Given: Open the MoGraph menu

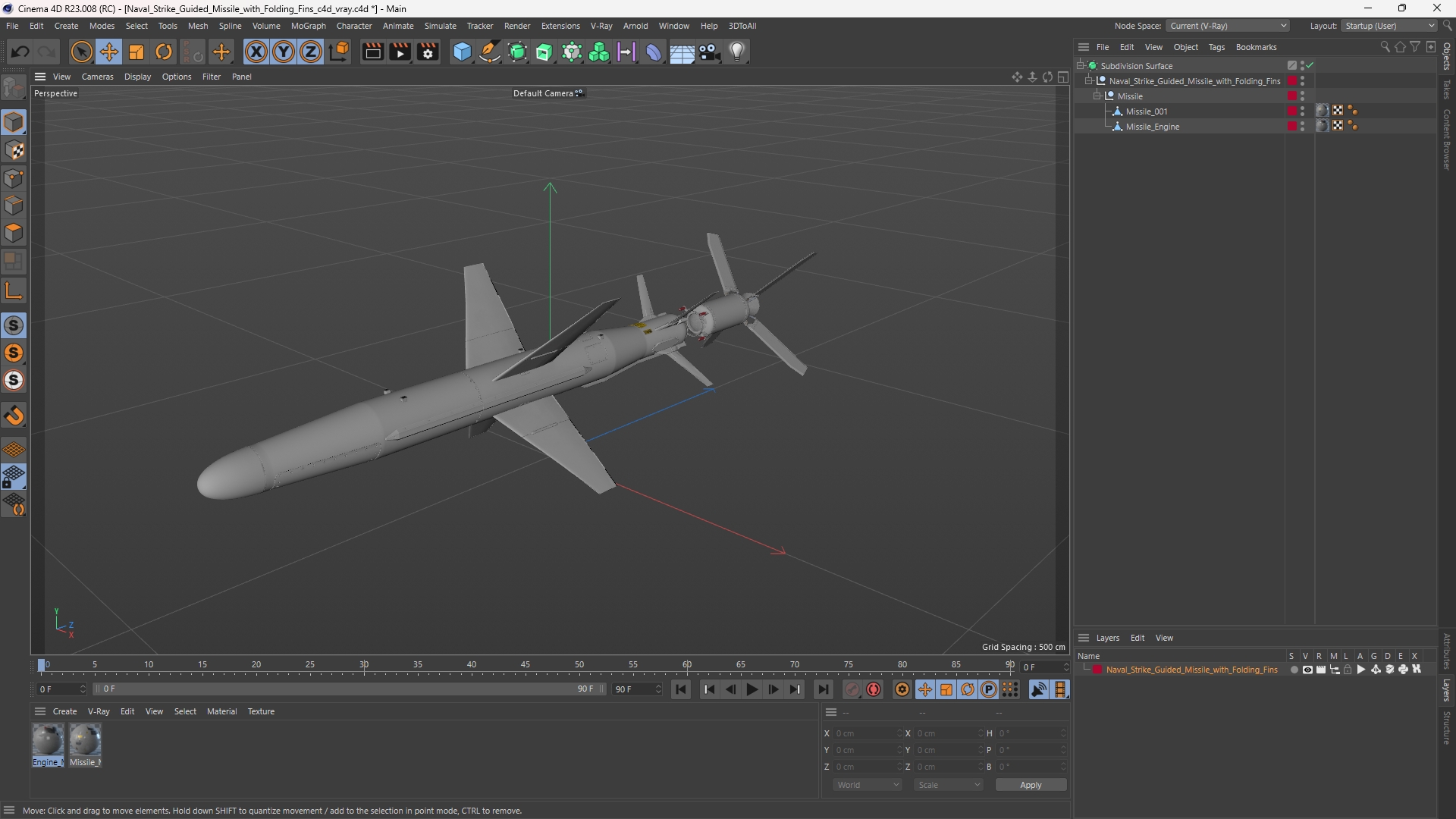Looking at the screenshot, I should coord(309,26).
